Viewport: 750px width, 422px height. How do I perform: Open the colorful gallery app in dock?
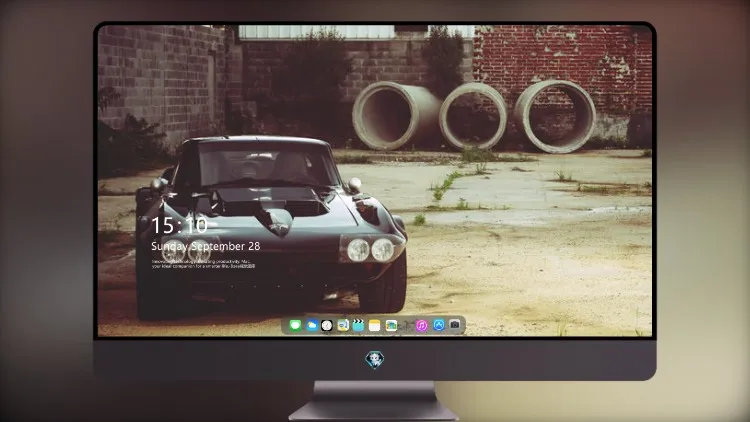coord(391,325)
